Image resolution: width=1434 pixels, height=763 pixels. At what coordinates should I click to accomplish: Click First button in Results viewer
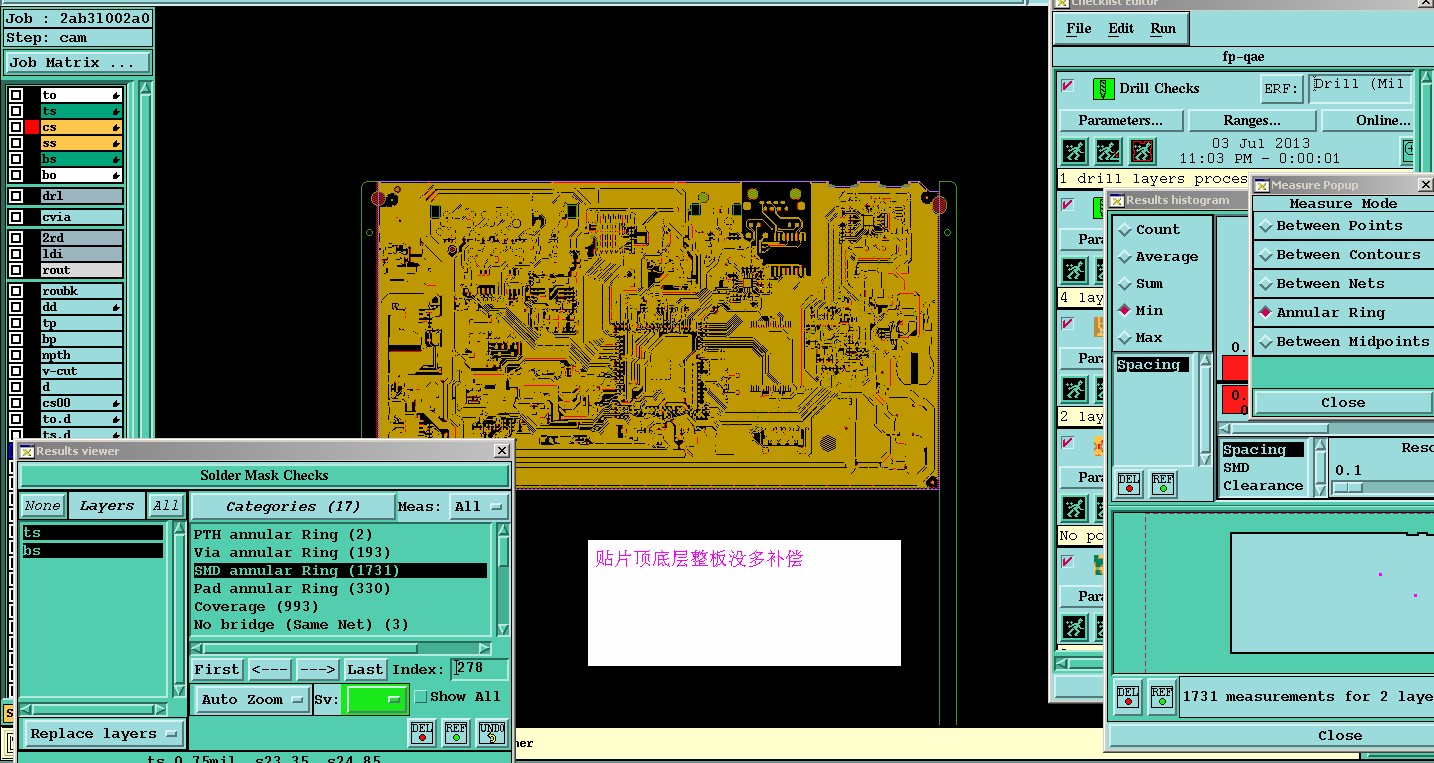click(x=217, y=669)
